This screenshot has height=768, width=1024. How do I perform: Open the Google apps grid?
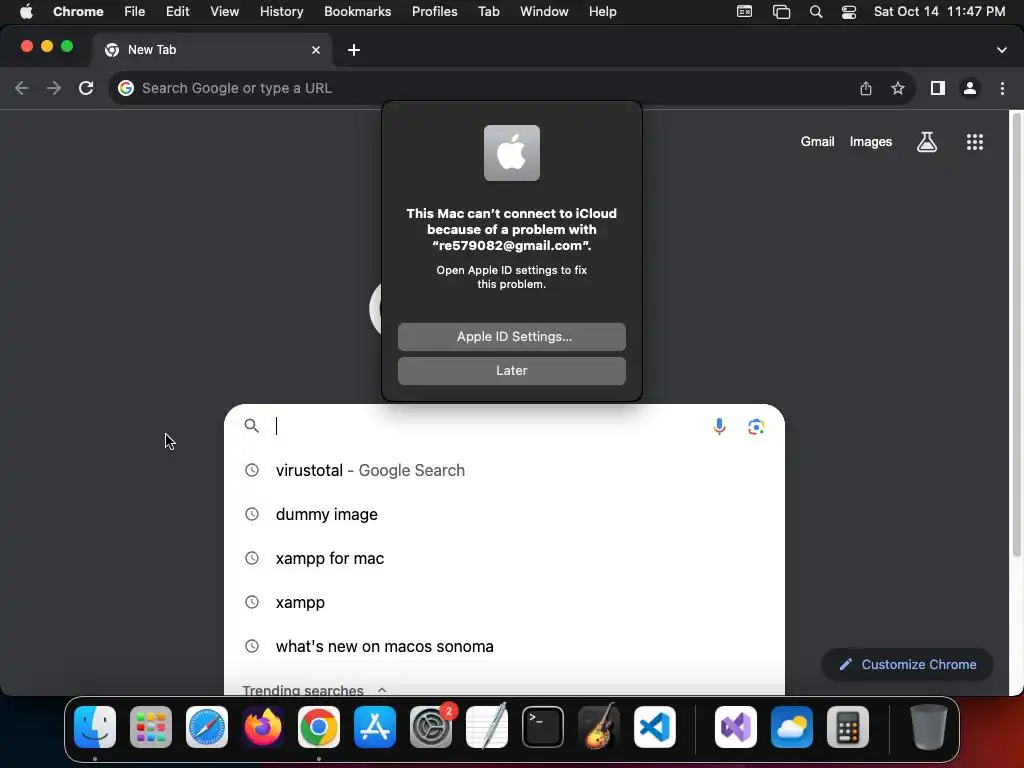[974, 142]
